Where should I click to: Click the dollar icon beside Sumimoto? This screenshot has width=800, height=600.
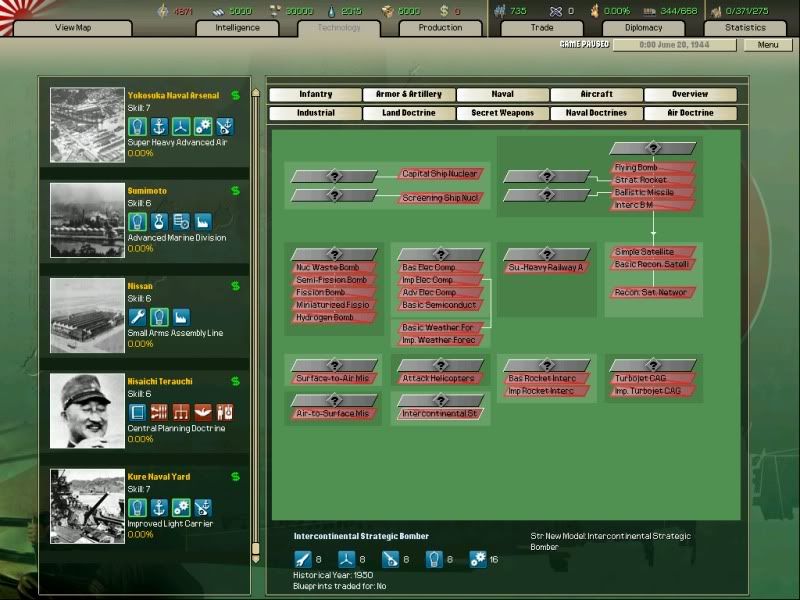tap(235, 191)
